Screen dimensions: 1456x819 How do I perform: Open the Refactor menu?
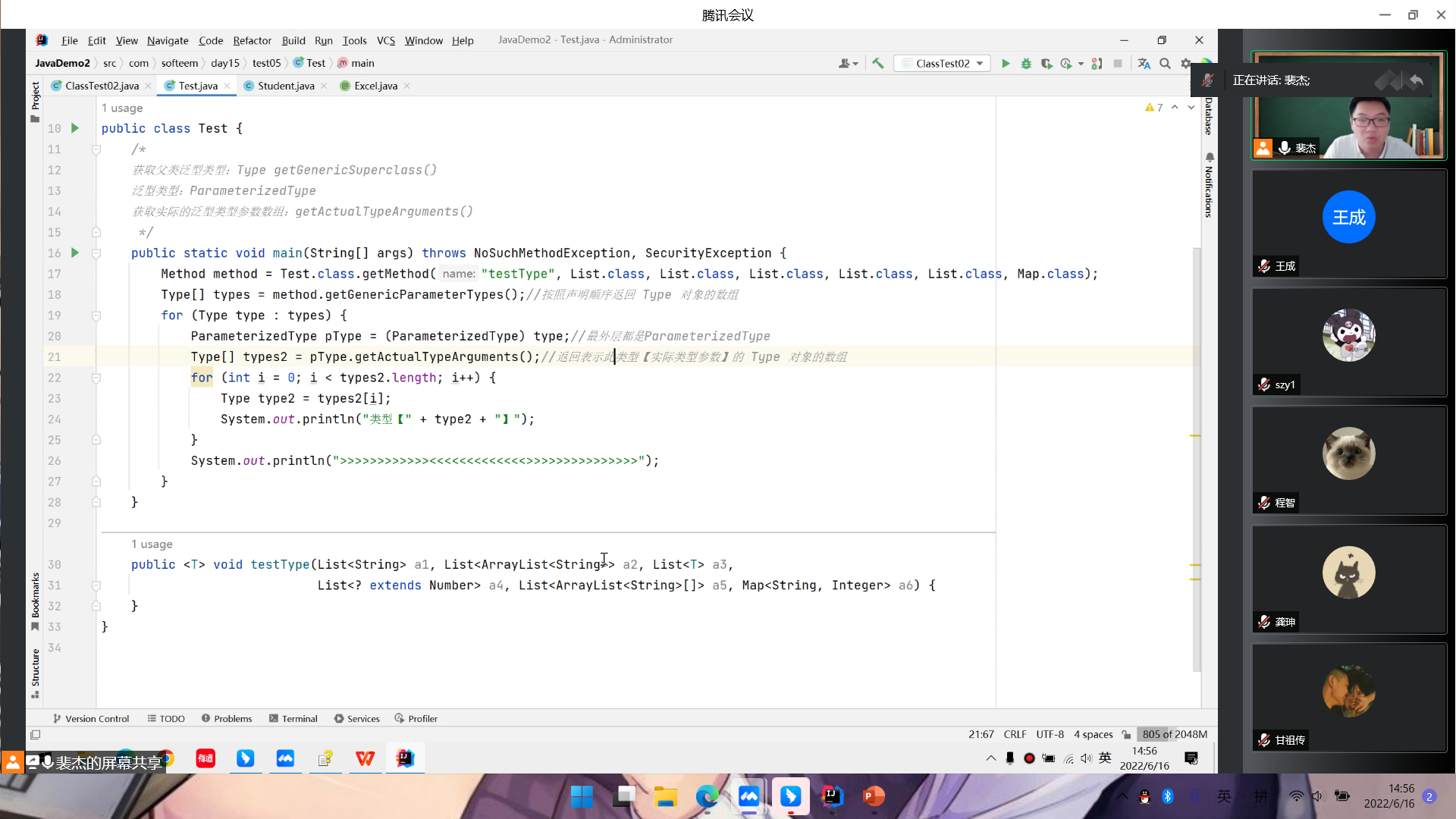252,40
